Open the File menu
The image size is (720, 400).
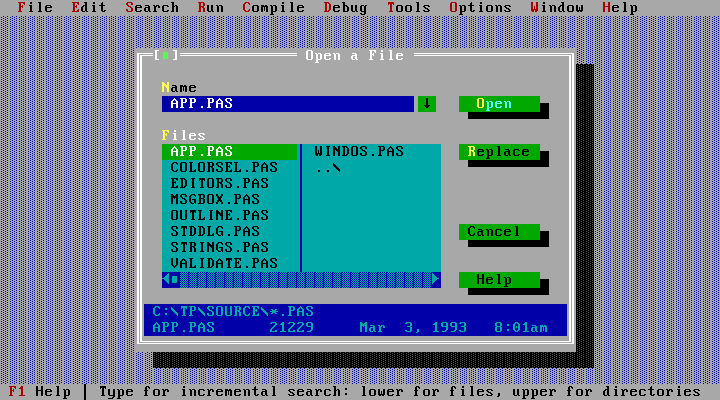[35, 8]
